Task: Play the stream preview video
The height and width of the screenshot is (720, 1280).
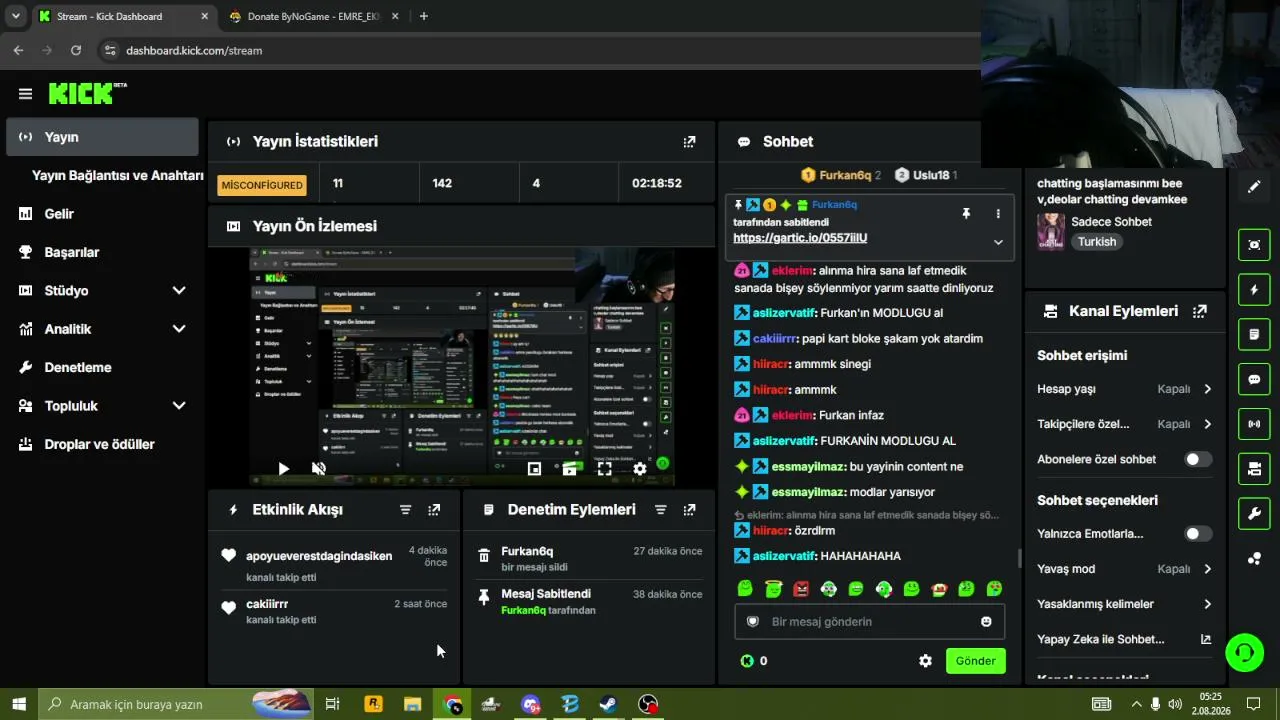Action: point(283,468)
